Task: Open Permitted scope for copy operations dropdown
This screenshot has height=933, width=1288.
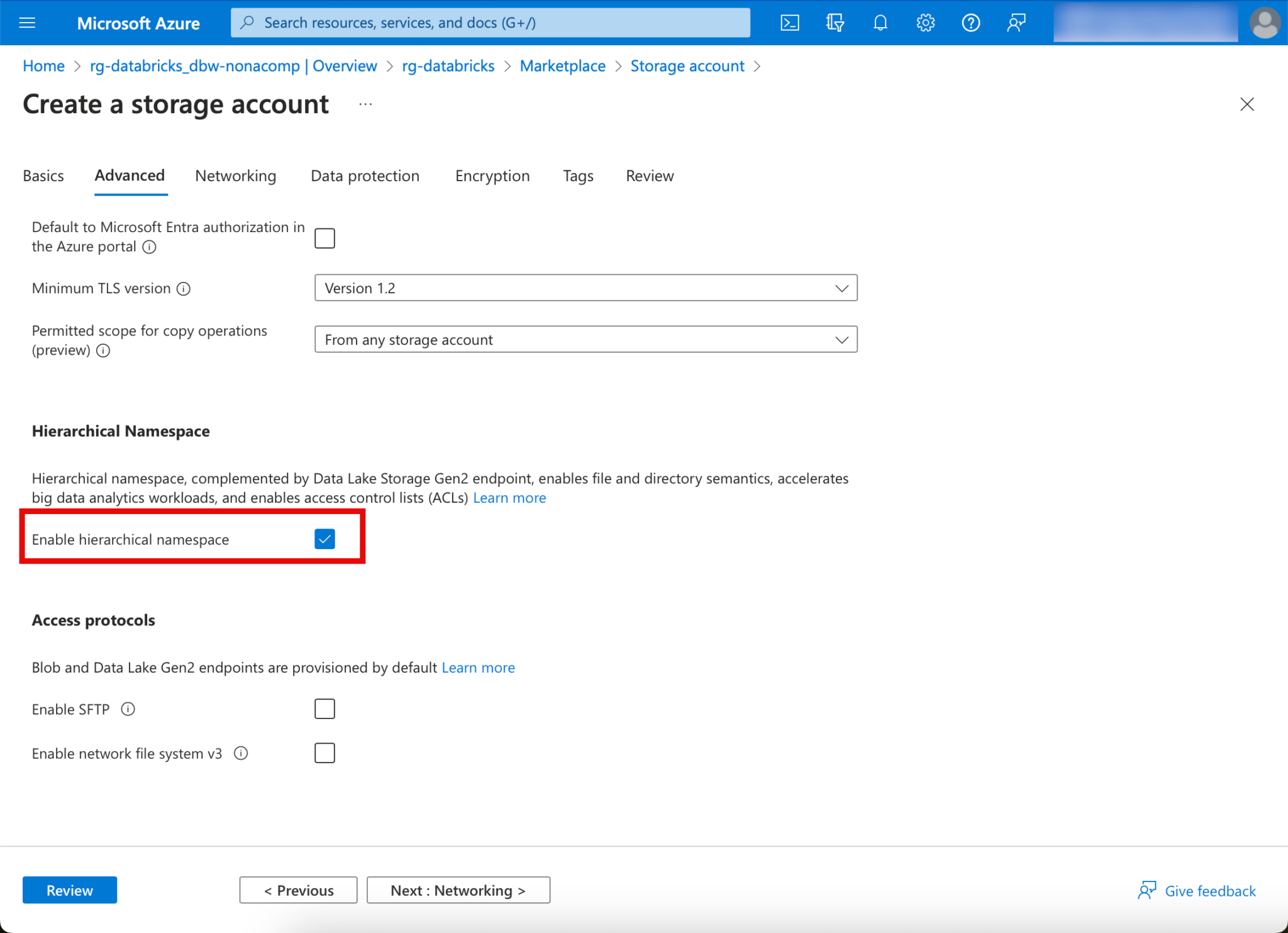Action: click(586, 340)
